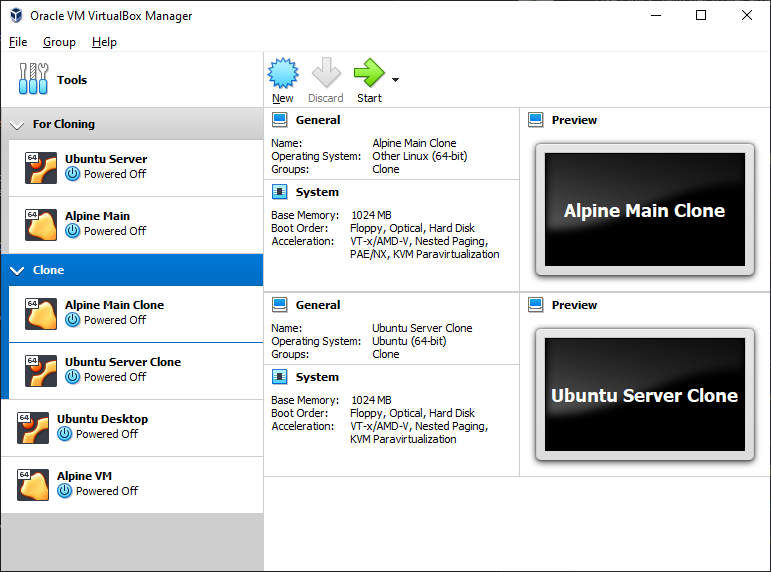Select Ubuntu Server Clone list entry name

point(123,362)
